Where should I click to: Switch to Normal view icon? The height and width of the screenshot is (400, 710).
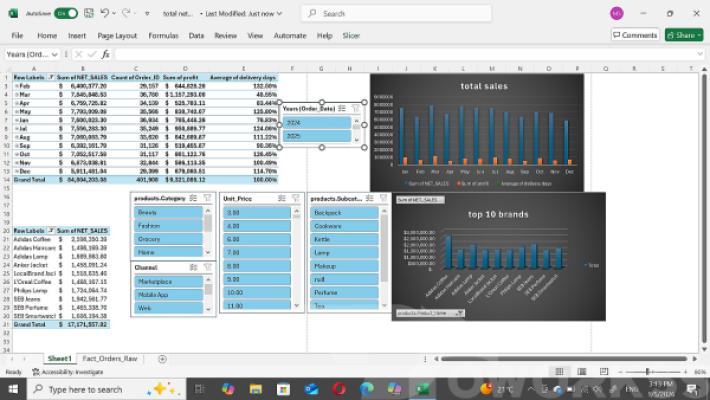560,371
